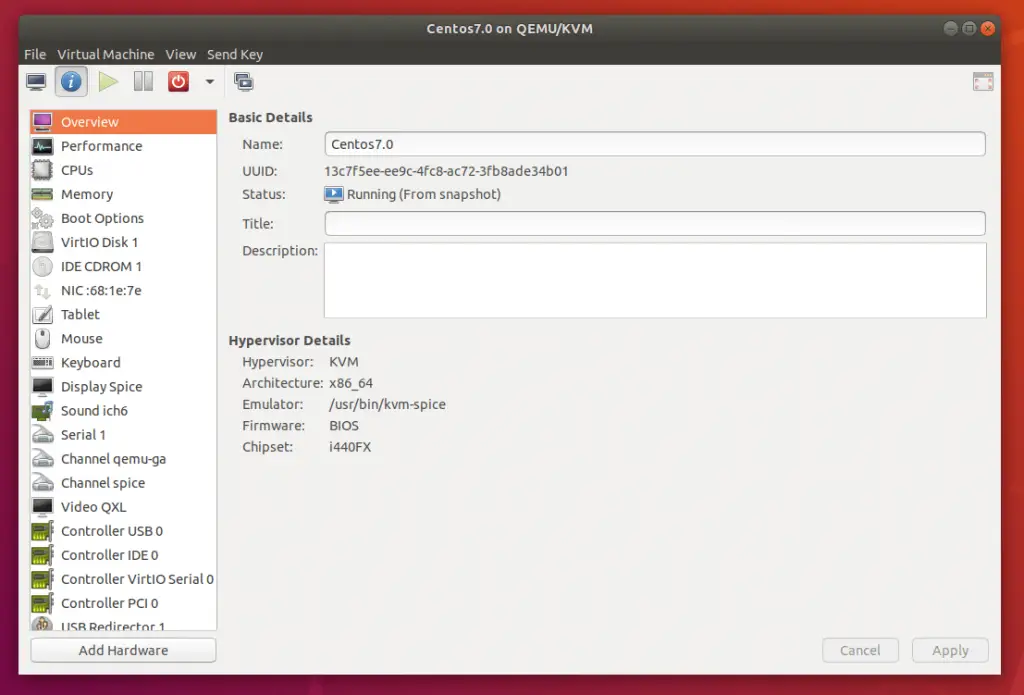Click the Cancel button
This screenshot has height=695, width=1024.
click(860, 651)
